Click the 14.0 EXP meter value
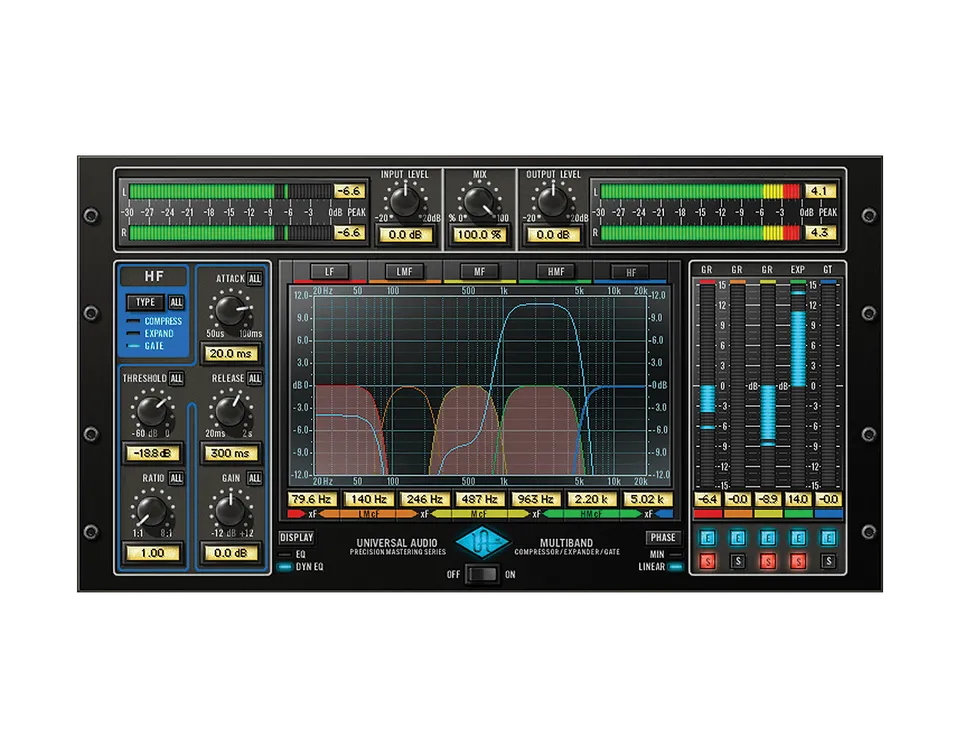 [798, 499]
